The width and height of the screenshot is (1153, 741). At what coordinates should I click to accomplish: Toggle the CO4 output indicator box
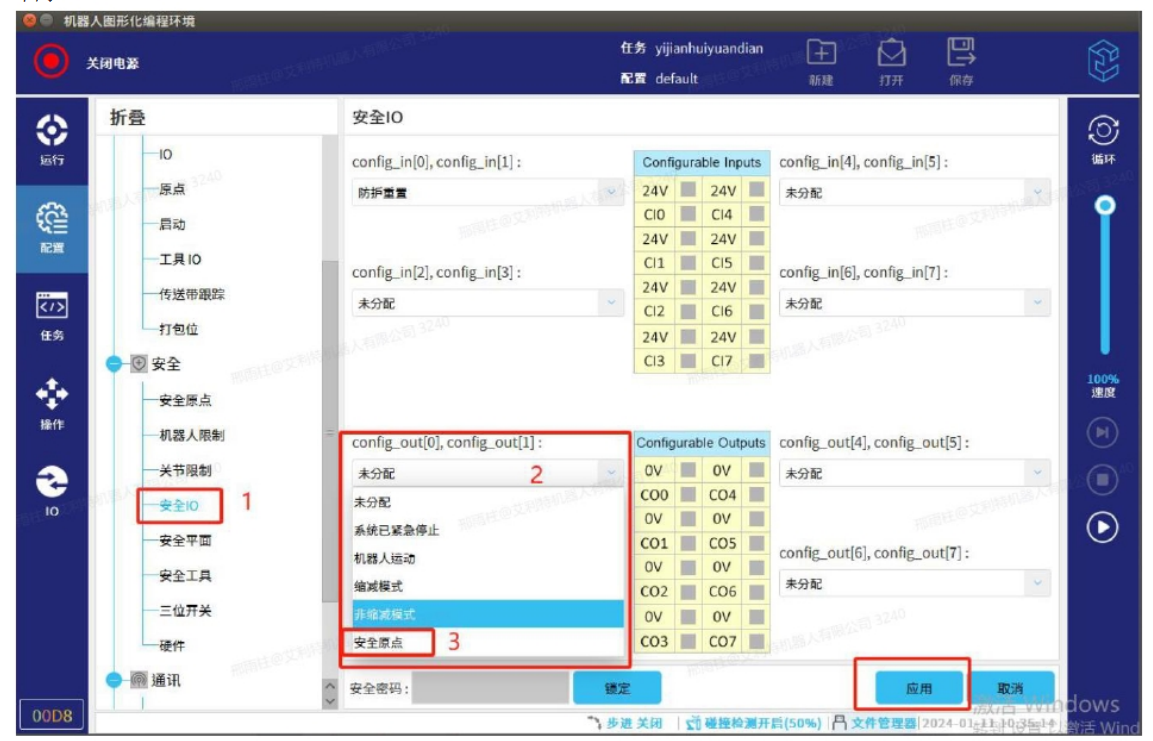(756, 495)
